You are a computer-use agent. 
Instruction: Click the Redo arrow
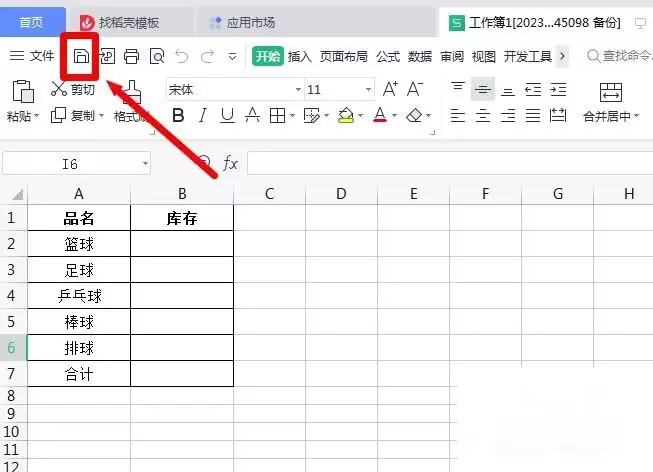point(207,56)
